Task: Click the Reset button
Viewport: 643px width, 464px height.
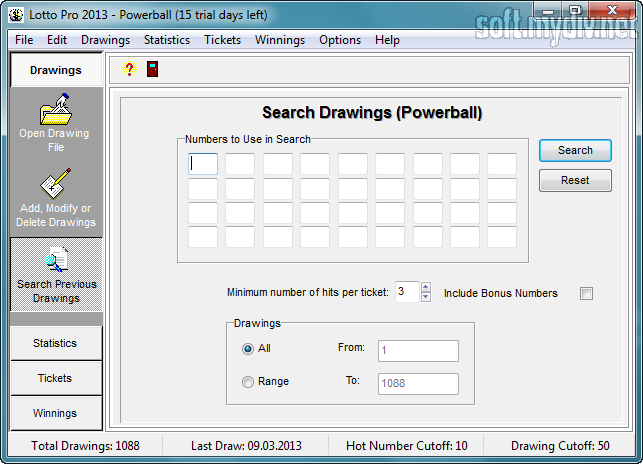Action: coord(575,180)
